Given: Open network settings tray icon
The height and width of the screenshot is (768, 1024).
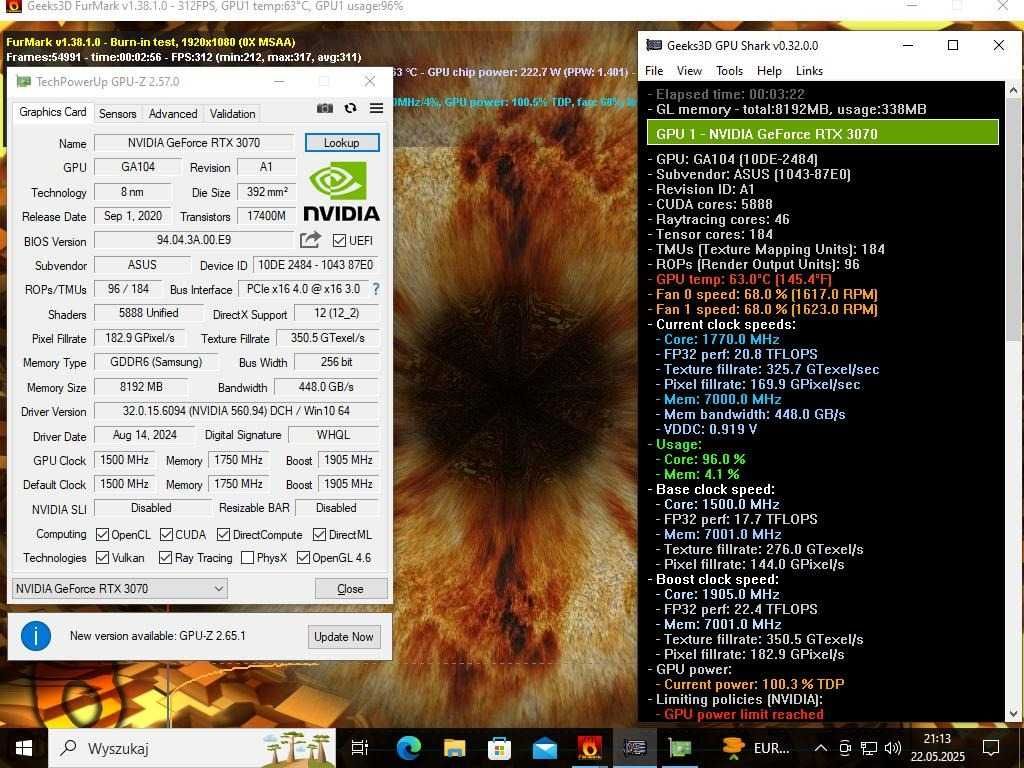Looking at the screenshot, I should click(869, 748).
